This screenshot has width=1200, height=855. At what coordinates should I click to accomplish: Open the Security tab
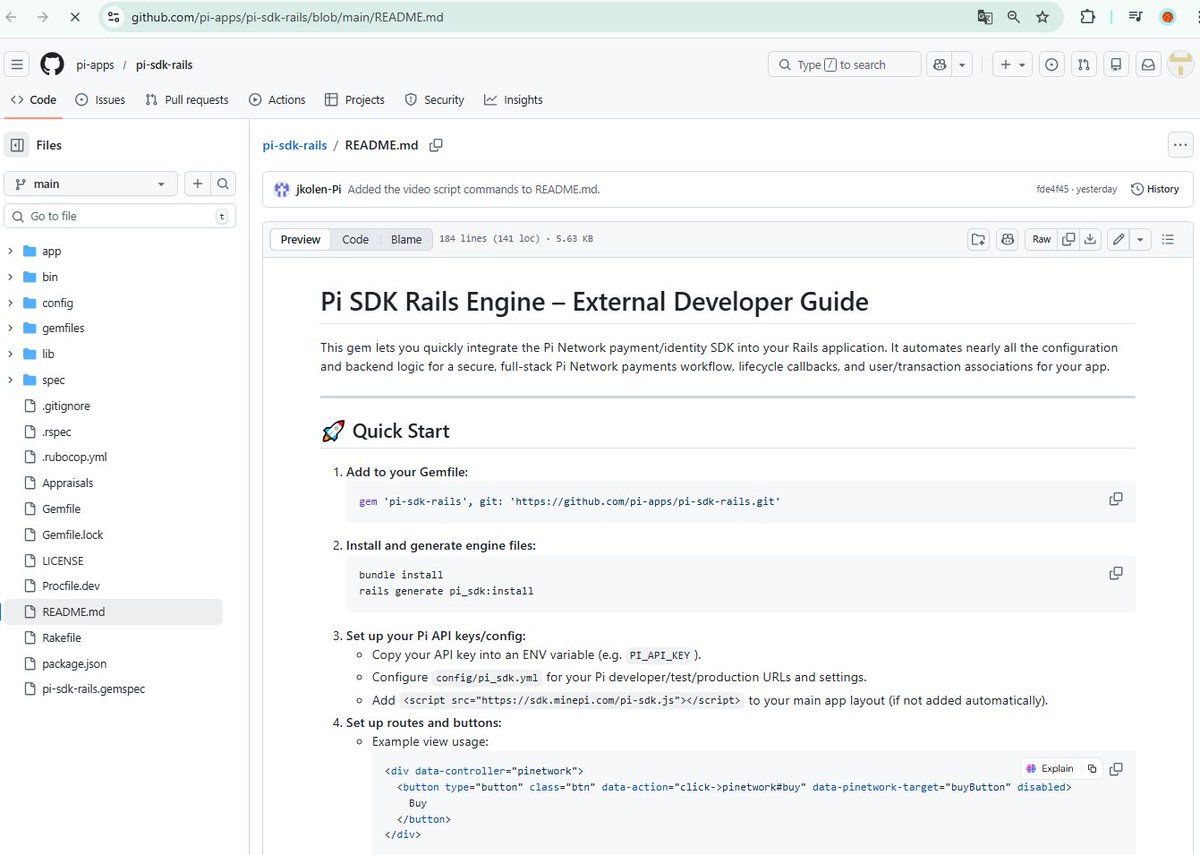(435, 100)
